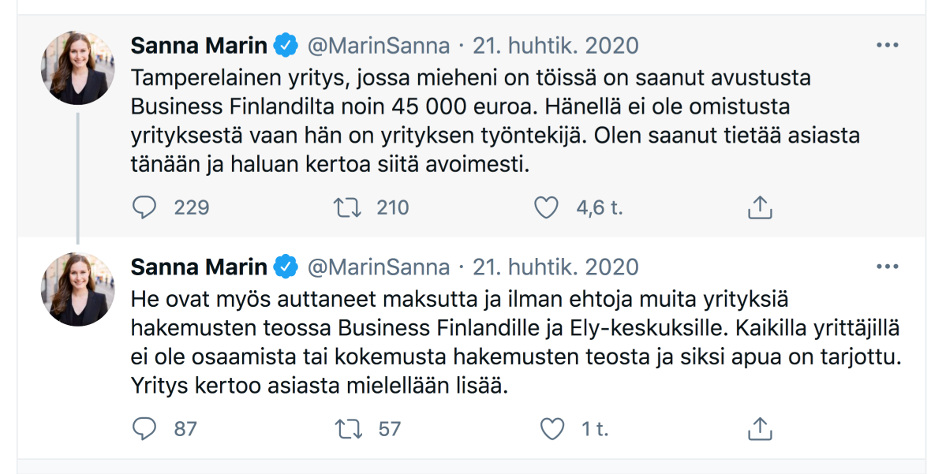The height and width of the screenshot is (474, 946).
Task: Share the first tweet via share icon
Action: click(760, 207)
